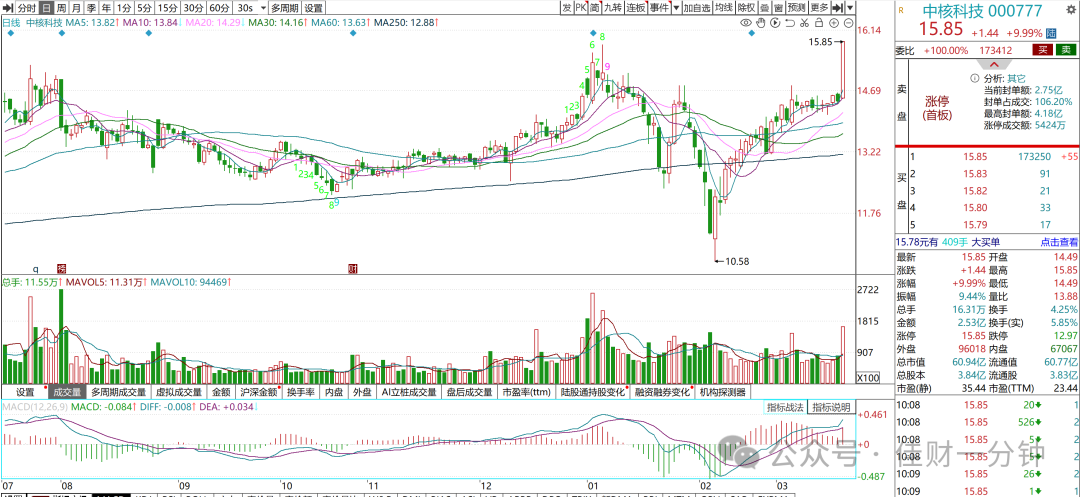Click the 点击查看 link

1059,242
